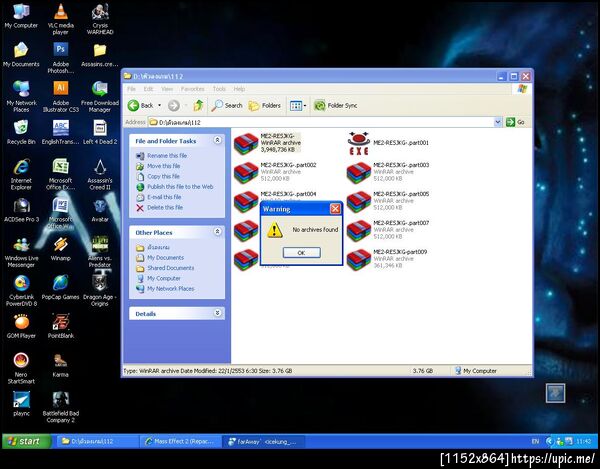Open CyberLink PowerDVD 8 shortcut
The height and width of the screenshot is (469, 600).
[21, 291]
